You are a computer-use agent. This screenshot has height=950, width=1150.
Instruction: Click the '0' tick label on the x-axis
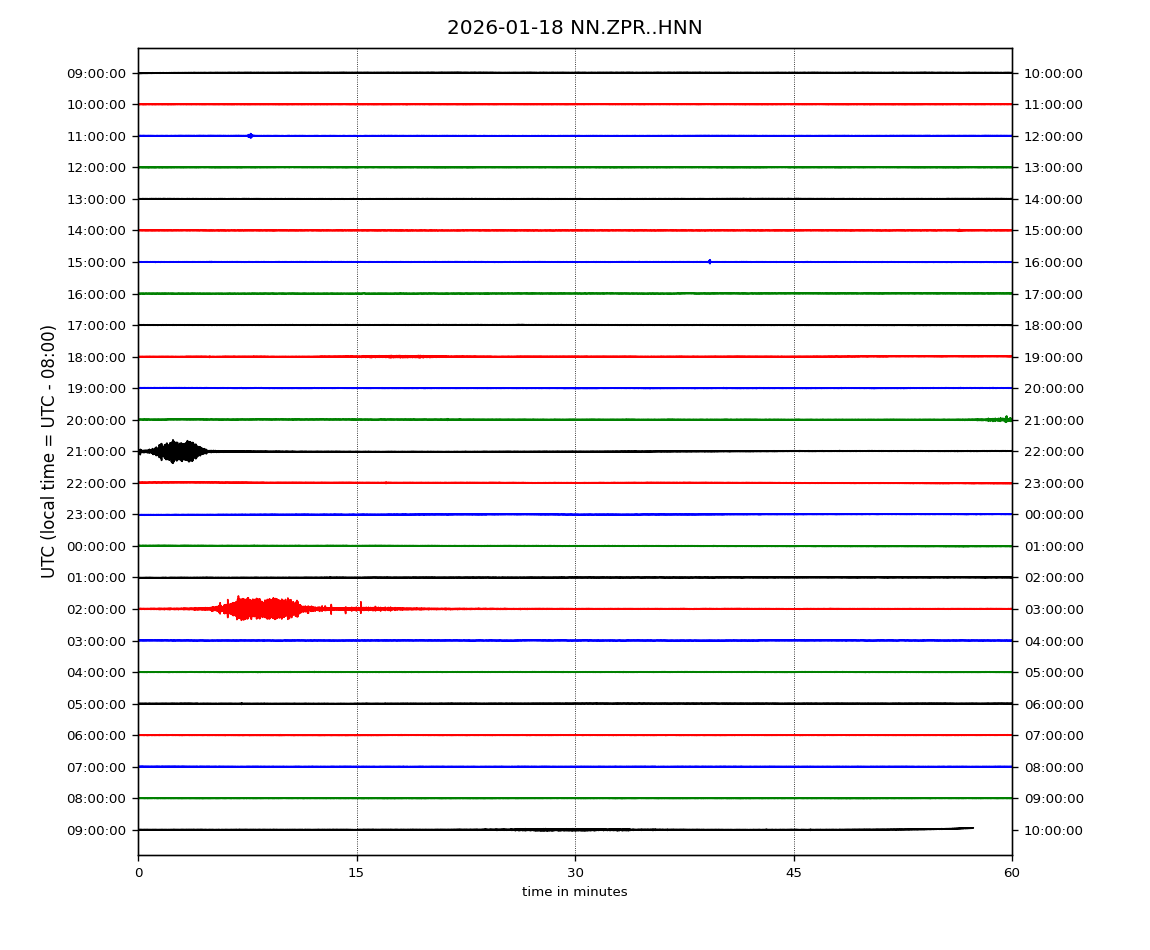(138, 873)
